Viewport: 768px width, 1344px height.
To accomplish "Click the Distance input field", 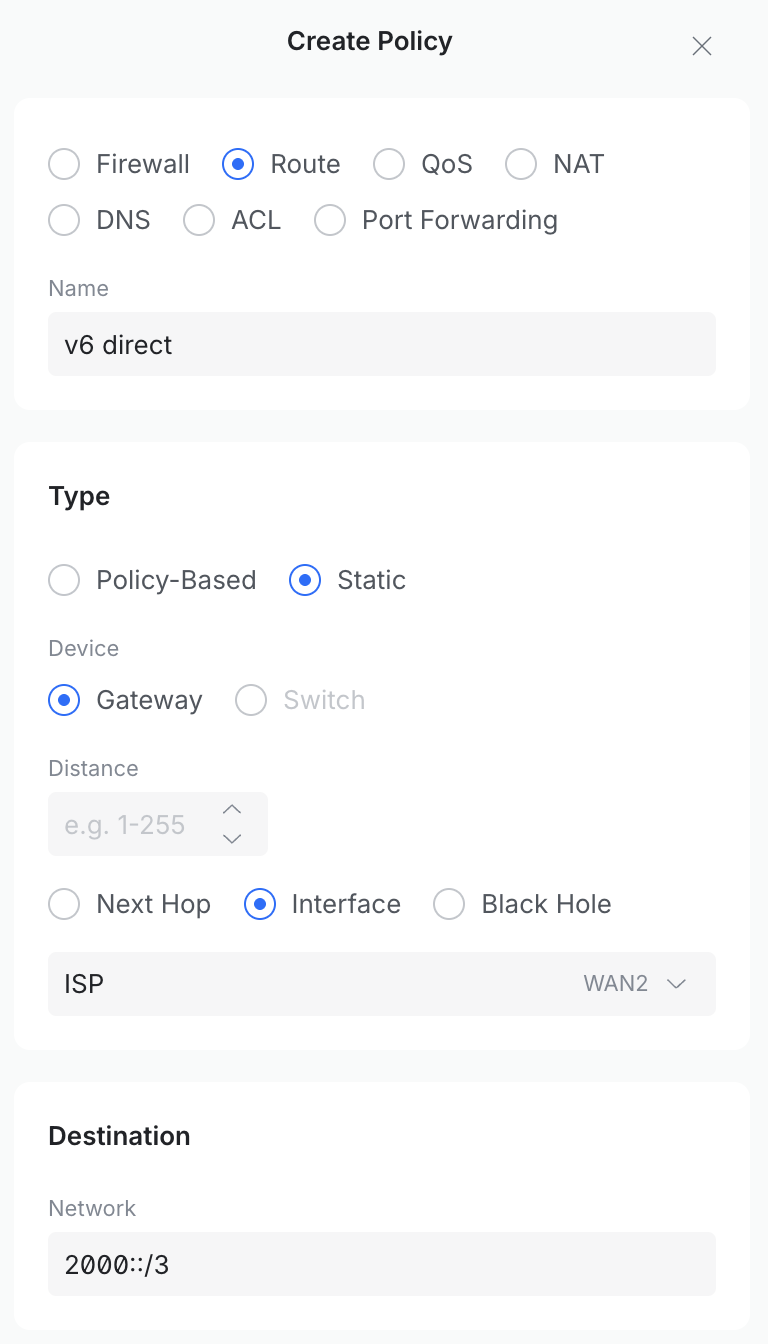I will tap(130, 824).
